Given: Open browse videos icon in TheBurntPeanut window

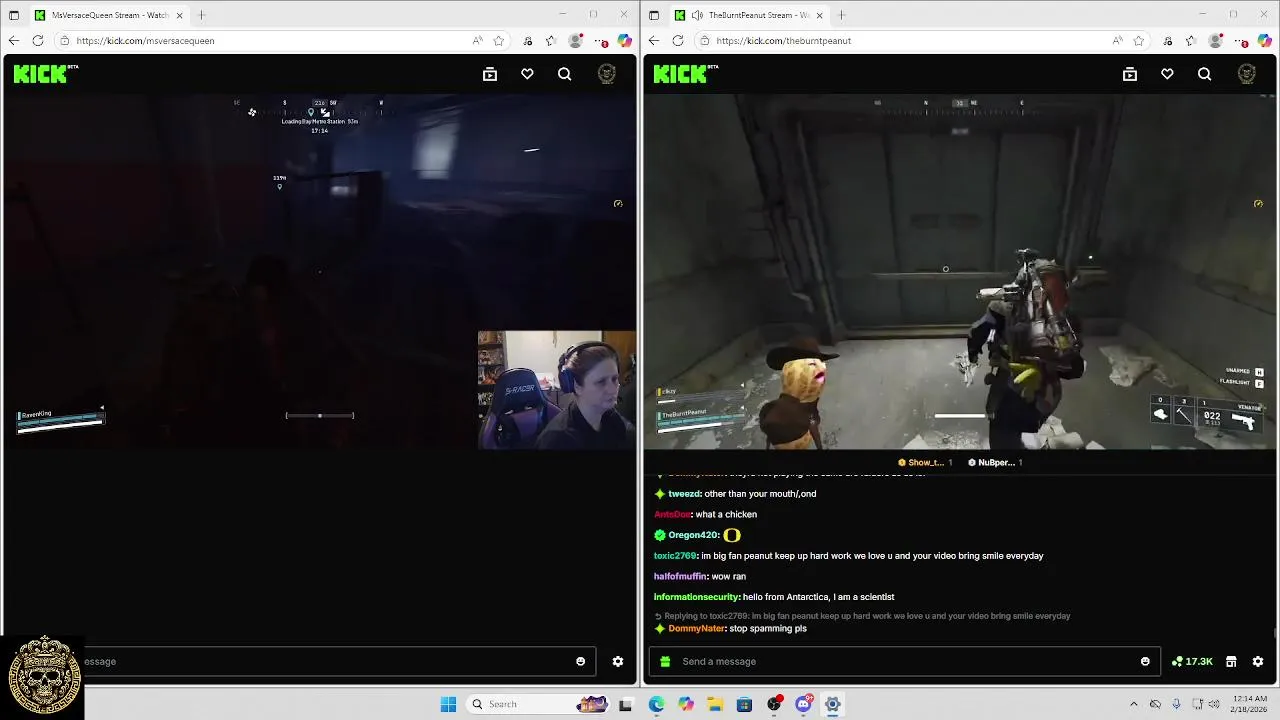Looking at the screenshot, I should (1130, 74).
